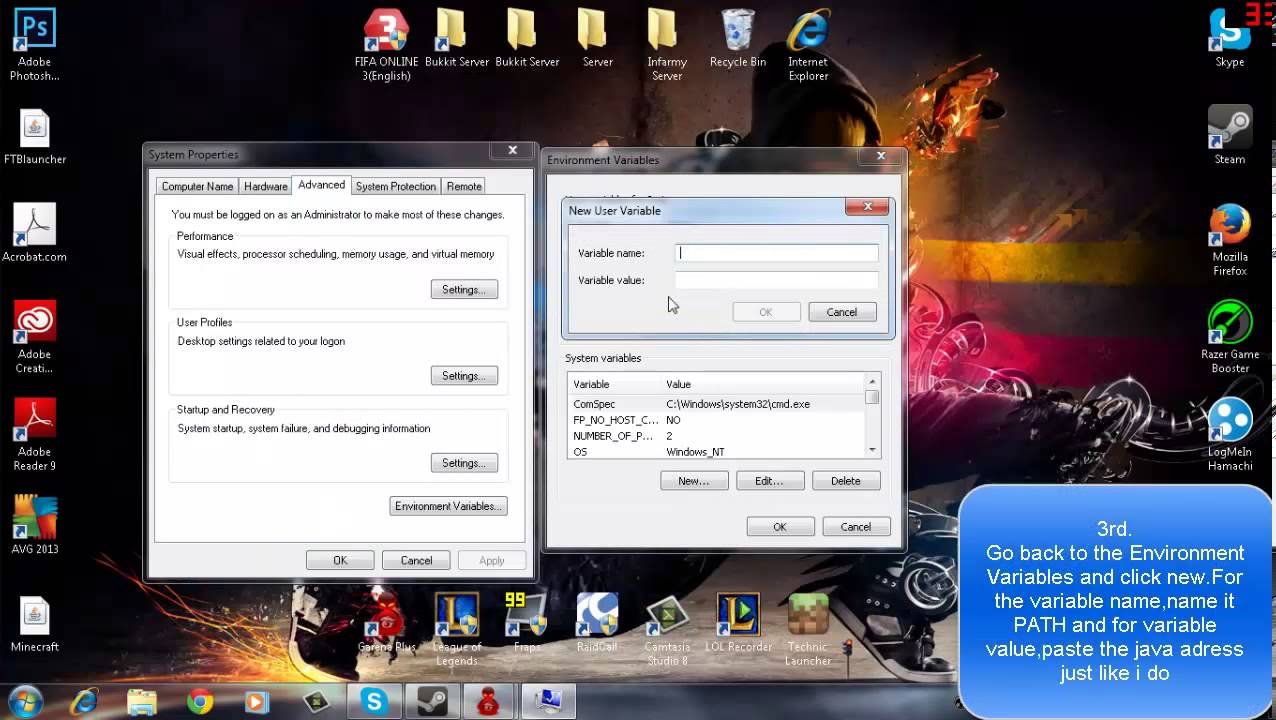
Task: Click the system variables scroll down arrow
Action: pyautogui.click(x=872, y=450)
